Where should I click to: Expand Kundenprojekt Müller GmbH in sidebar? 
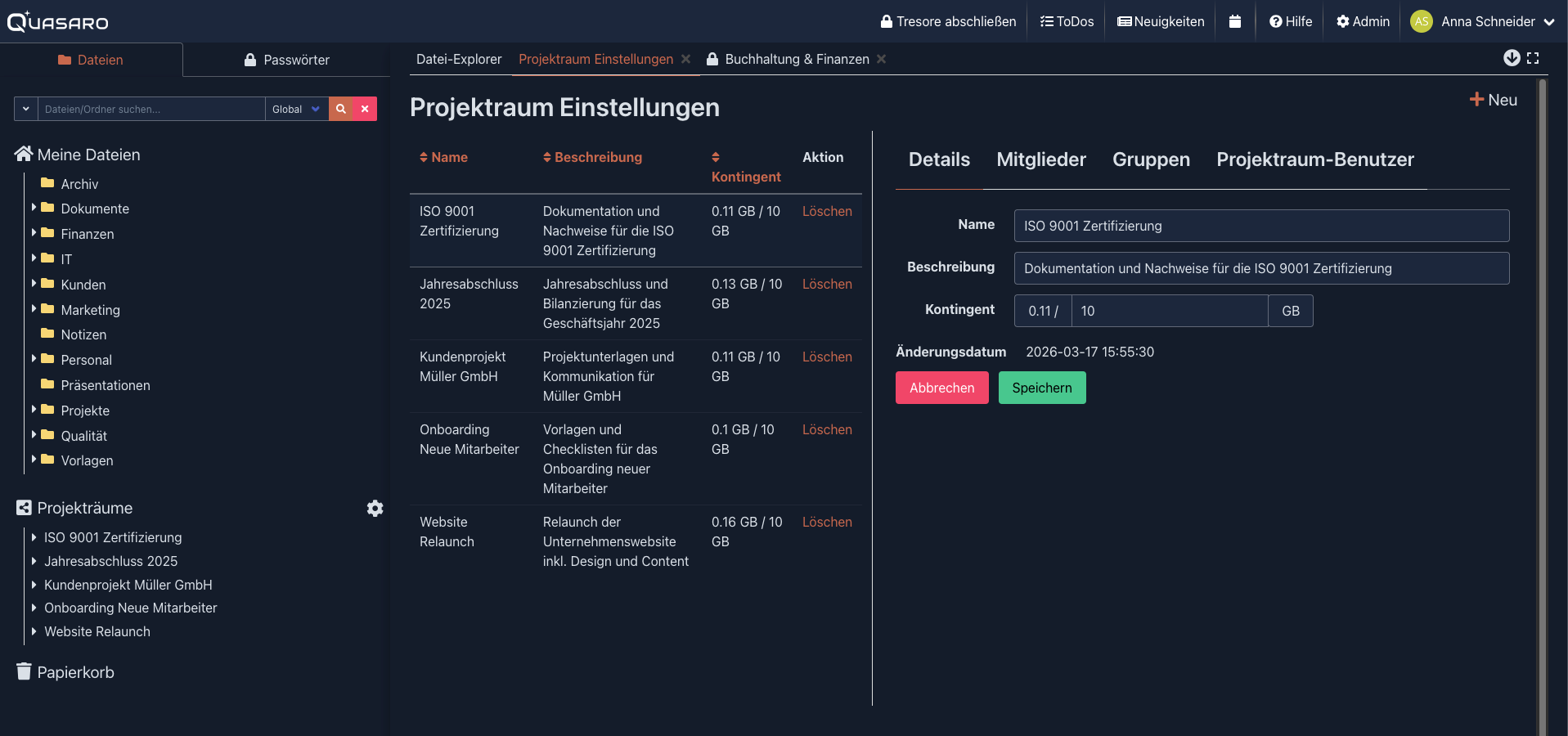[34, 585]
